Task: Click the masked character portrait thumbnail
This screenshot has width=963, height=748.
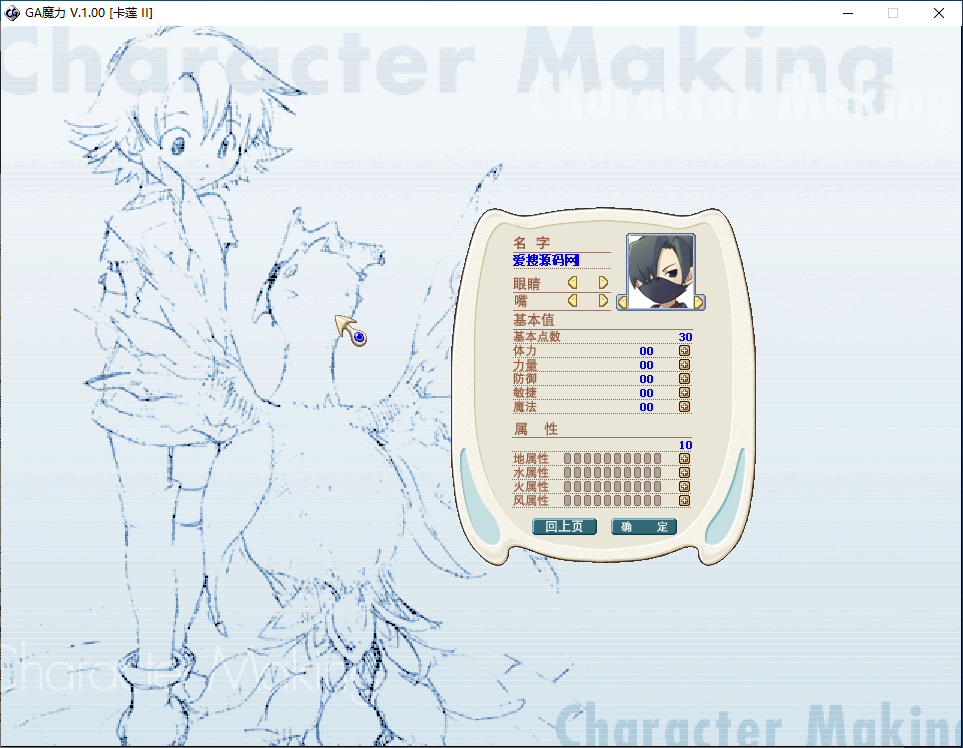Action: pyautogui.click(x=660, y=270)
